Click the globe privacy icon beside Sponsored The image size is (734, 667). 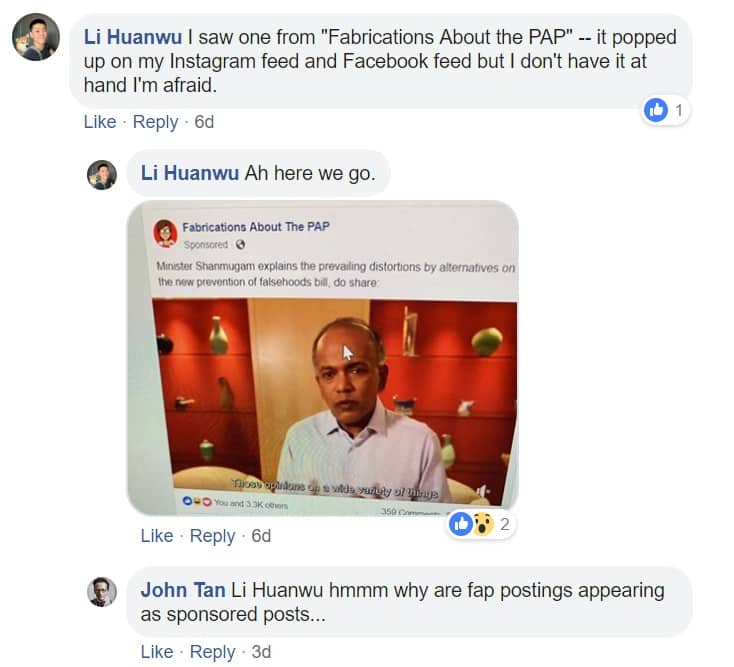pos(240,245)
